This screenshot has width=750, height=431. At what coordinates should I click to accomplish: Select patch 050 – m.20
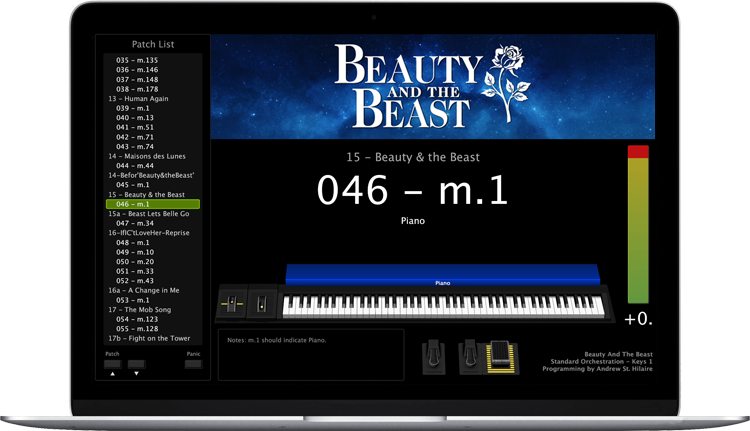click(153, 262)
